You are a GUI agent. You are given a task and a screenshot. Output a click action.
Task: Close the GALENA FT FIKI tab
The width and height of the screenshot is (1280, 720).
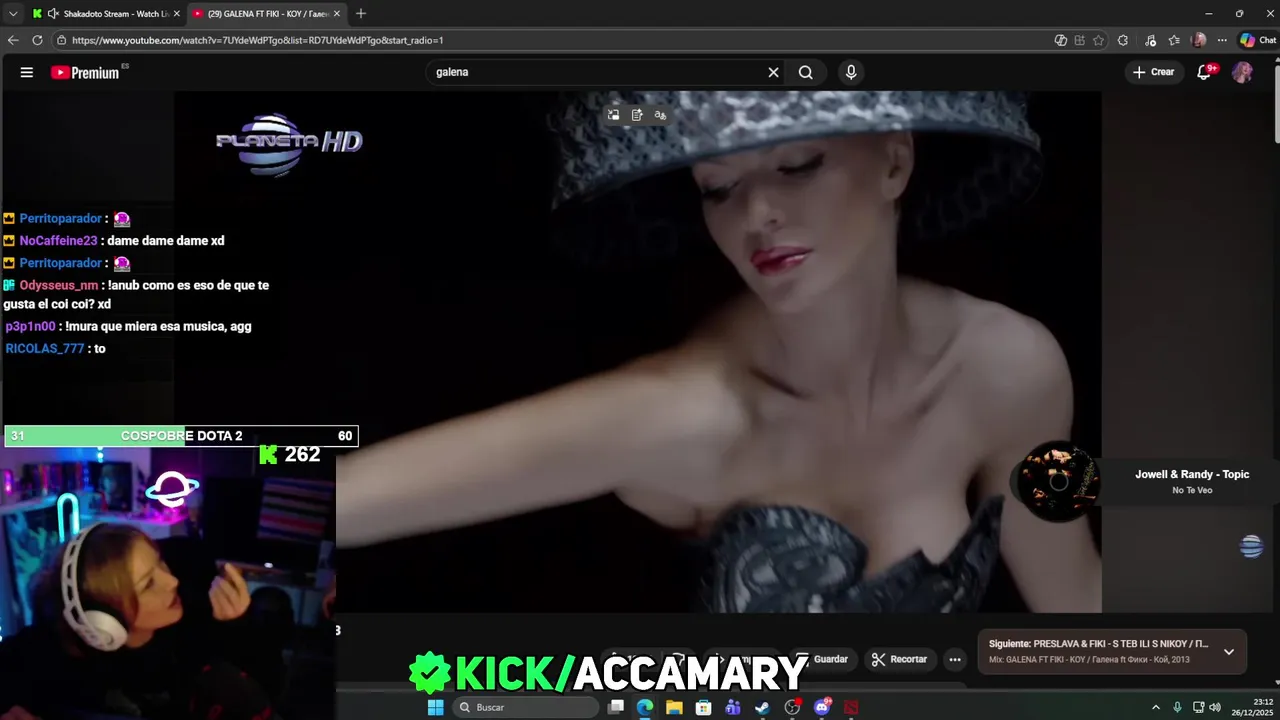(337, 14)
